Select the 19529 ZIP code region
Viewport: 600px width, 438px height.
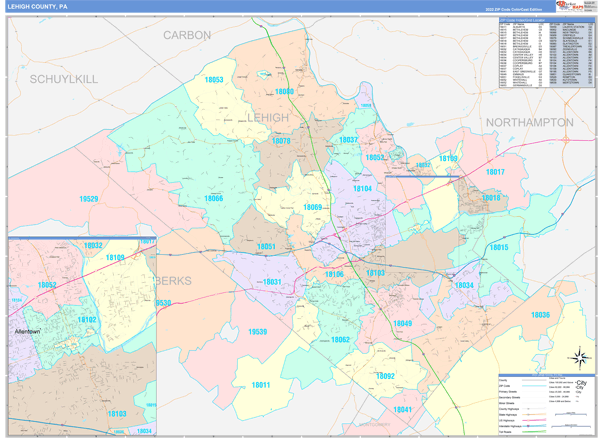89,199
